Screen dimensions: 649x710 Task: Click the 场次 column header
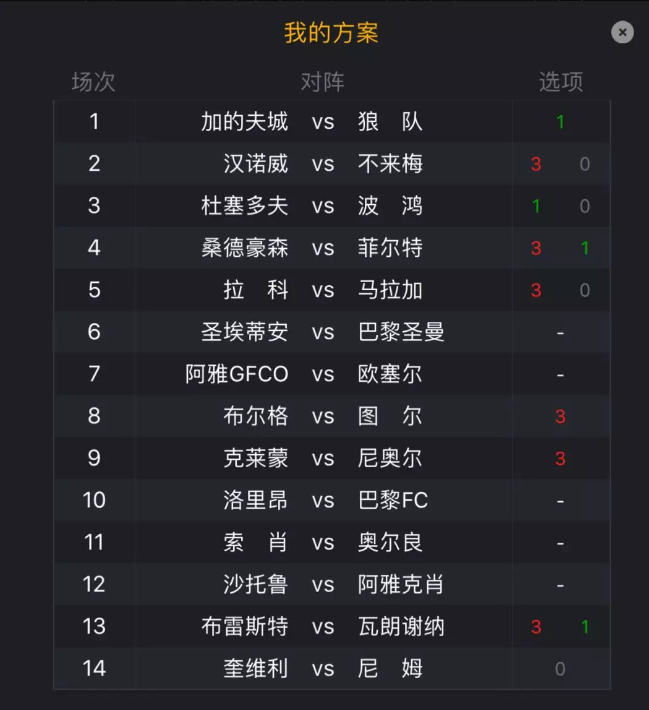[x=93, y=82]
